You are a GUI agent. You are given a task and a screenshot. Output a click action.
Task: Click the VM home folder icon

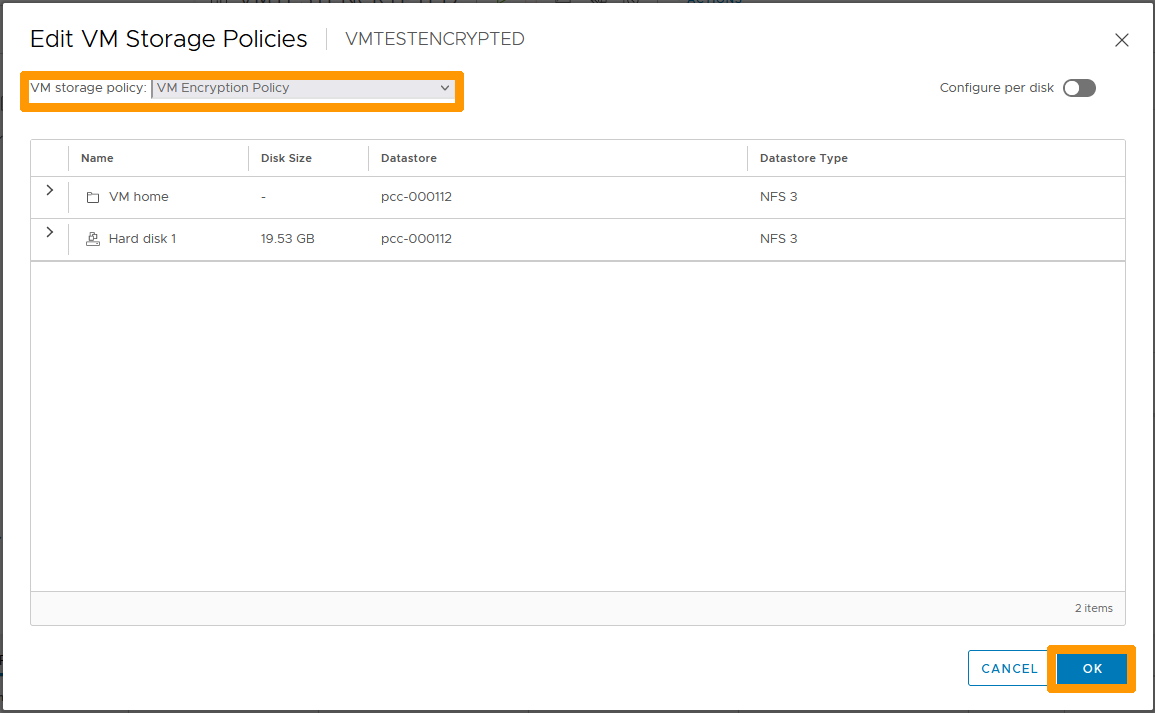click(93, 196)
